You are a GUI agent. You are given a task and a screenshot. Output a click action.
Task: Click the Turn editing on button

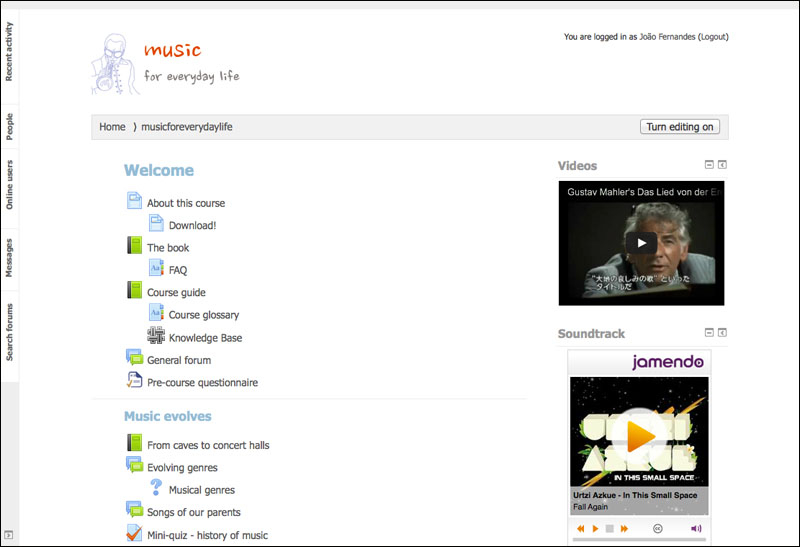tap(679, 127)
